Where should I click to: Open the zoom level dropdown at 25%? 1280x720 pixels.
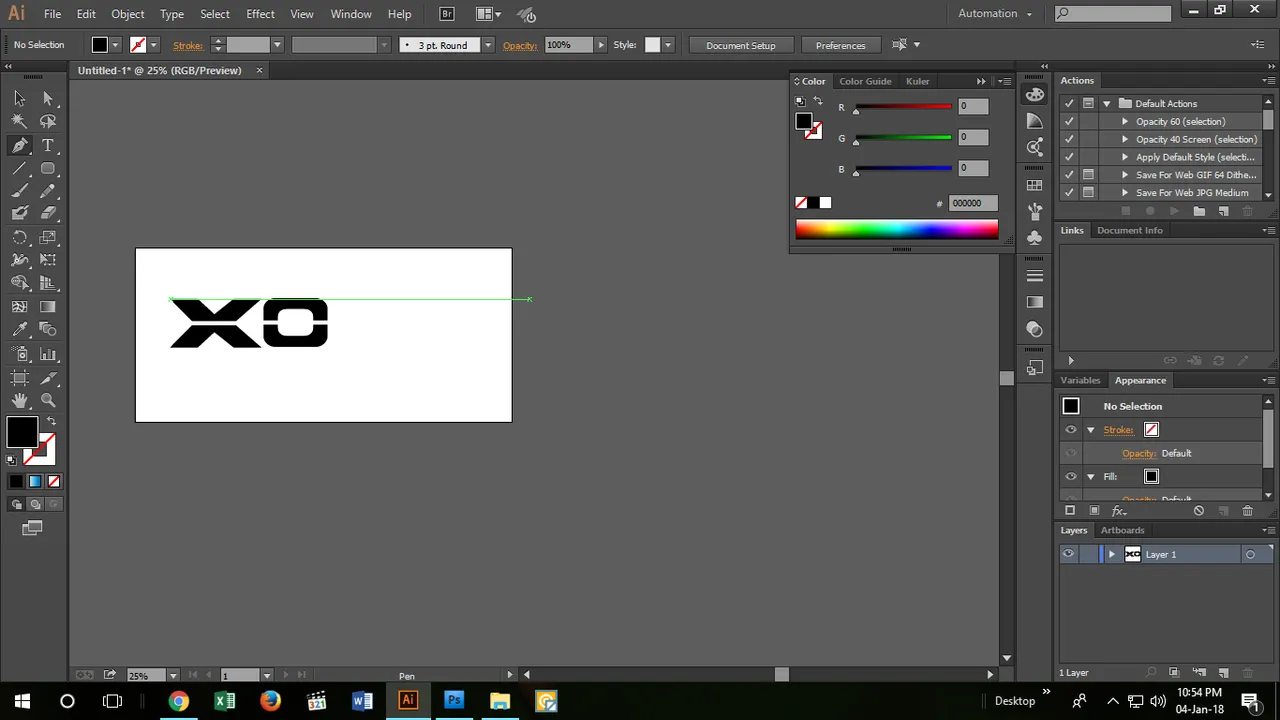point(173,676)
